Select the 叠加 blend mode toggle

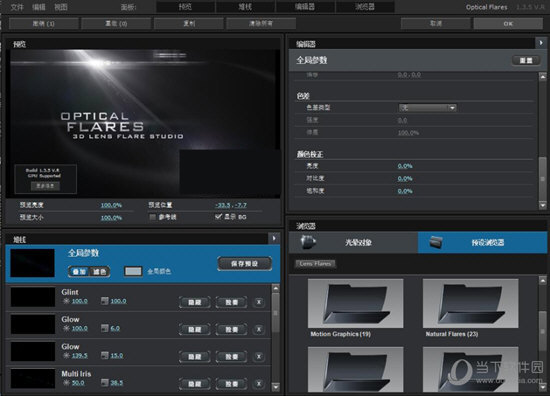point(79,271)
